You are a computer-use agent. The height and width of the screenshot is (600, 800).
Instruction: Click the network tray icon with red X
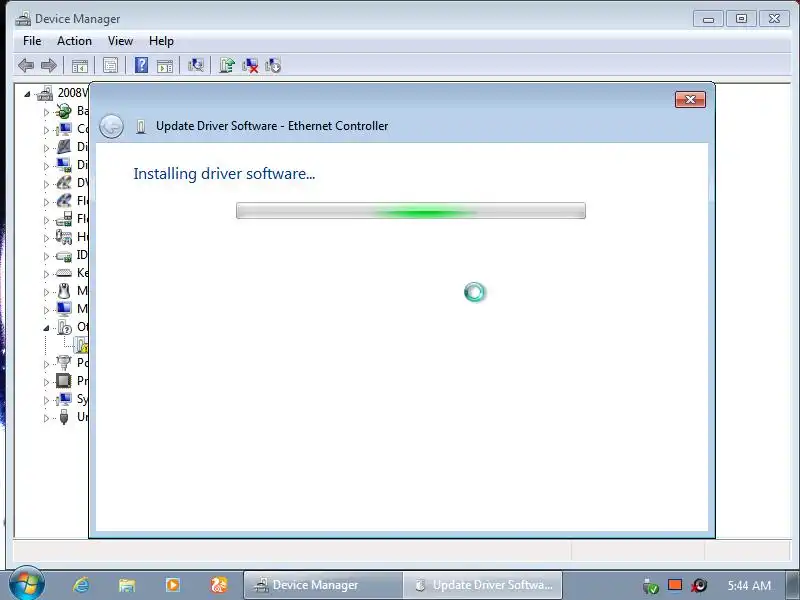[x=698, y=585]
